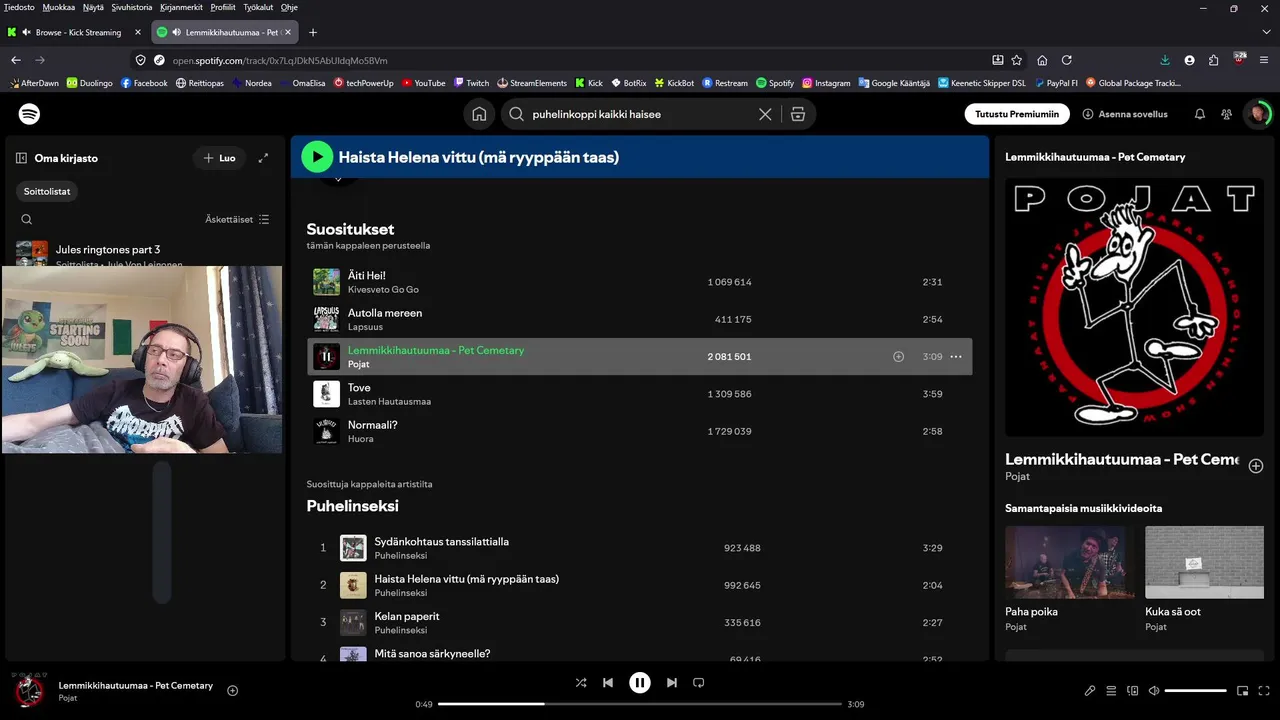The width and height of the screenshot is (1280, 720).
Task: Skip to the previous track
Action: tap(608, 683)
